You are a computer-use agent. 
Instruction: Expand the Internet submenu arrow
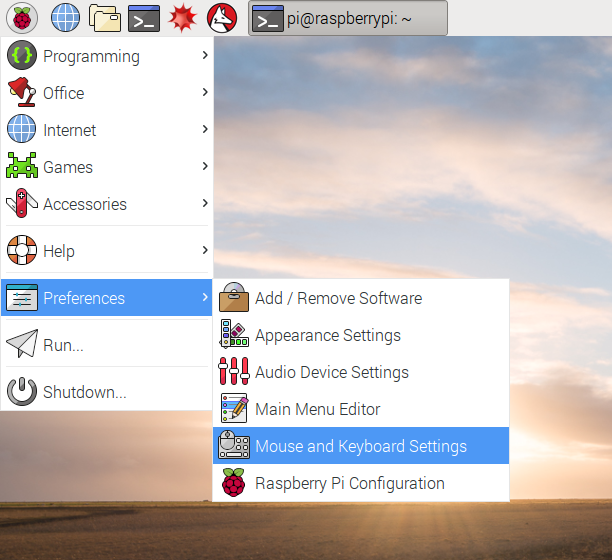205,129
